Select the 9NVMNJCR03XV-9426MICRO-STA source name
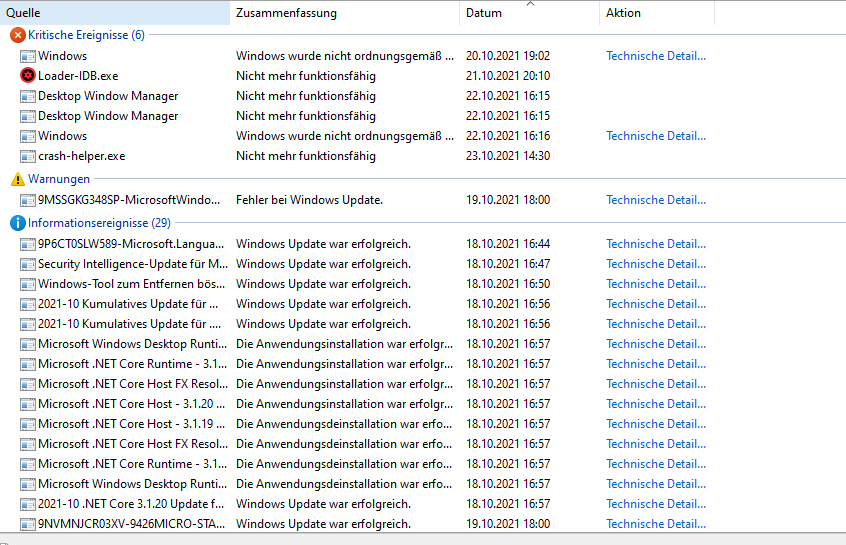This screenshot has height=545, width=846. tap(132, 523)
